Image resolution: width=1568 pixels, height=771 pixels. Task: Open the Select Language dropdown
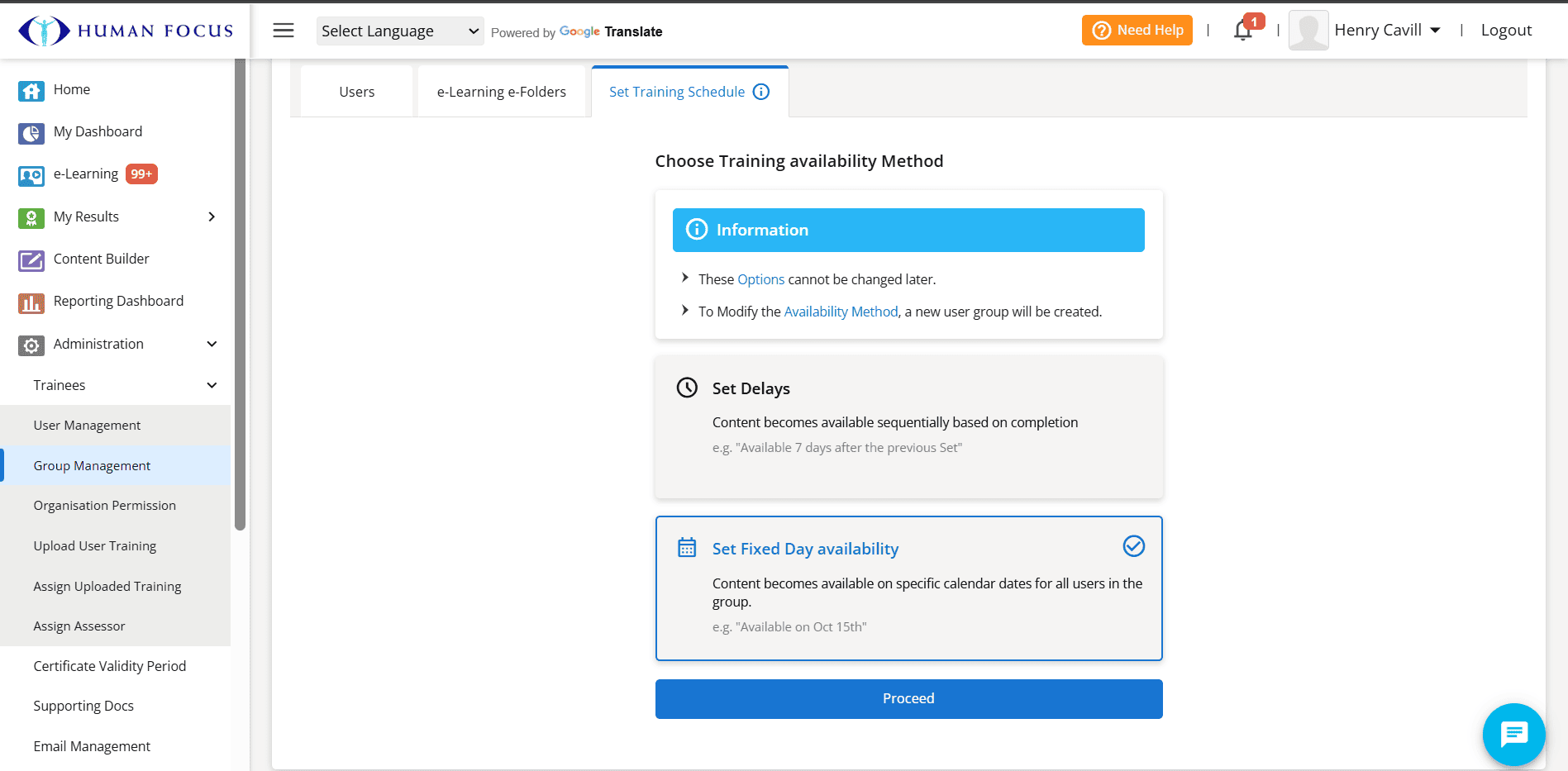coord(399,31)
